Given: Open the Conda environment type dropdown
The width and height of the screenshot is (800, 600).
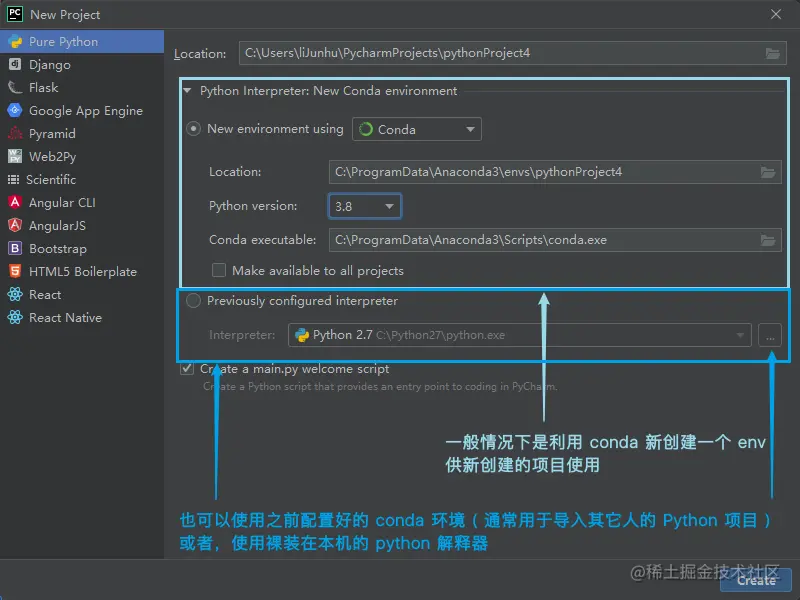Looking at the screenshot, I should (417, 130).
